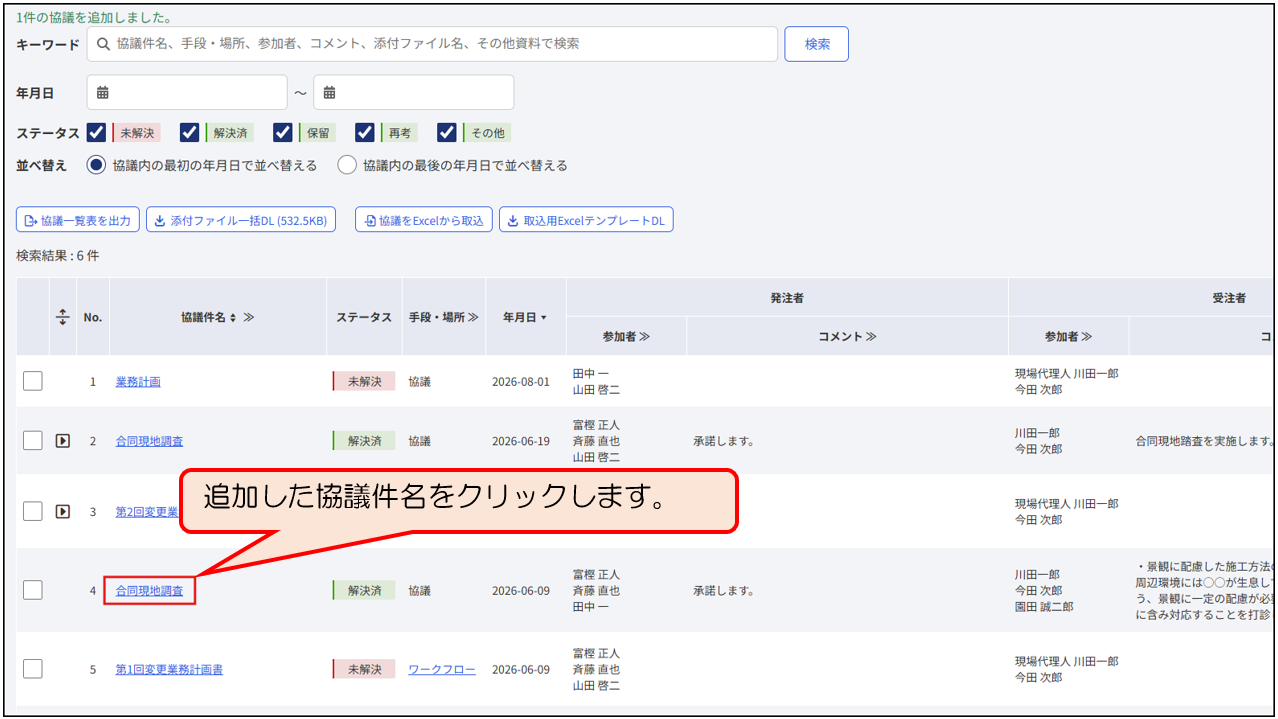Check the row 5 第1回変更業務計画書 checkbox
Screen dimensions: 1278x719
33,669
